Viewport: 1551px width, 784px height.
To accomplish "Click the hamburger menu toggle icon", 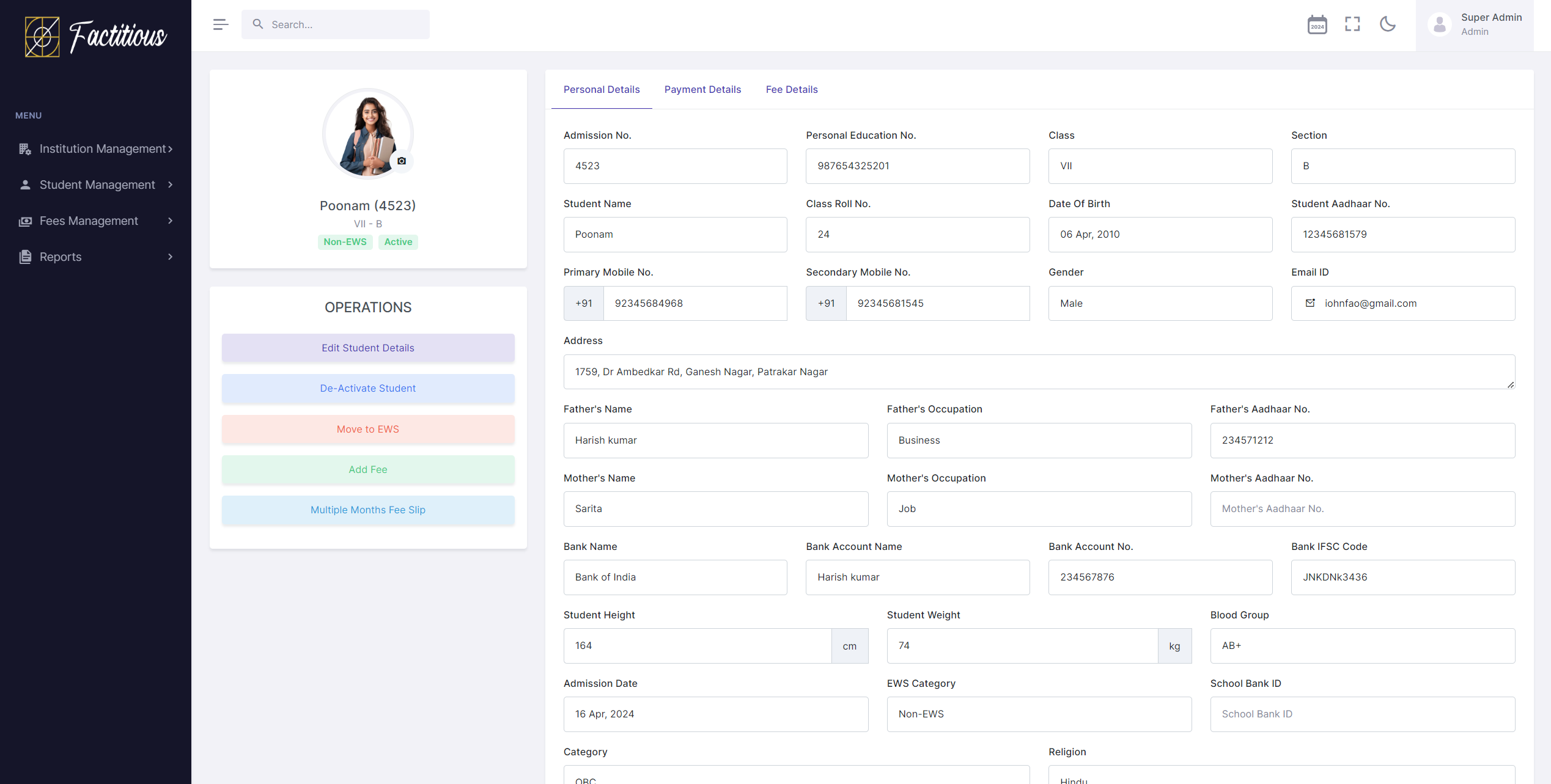I will pyautogui.click(x=221, y=24).
